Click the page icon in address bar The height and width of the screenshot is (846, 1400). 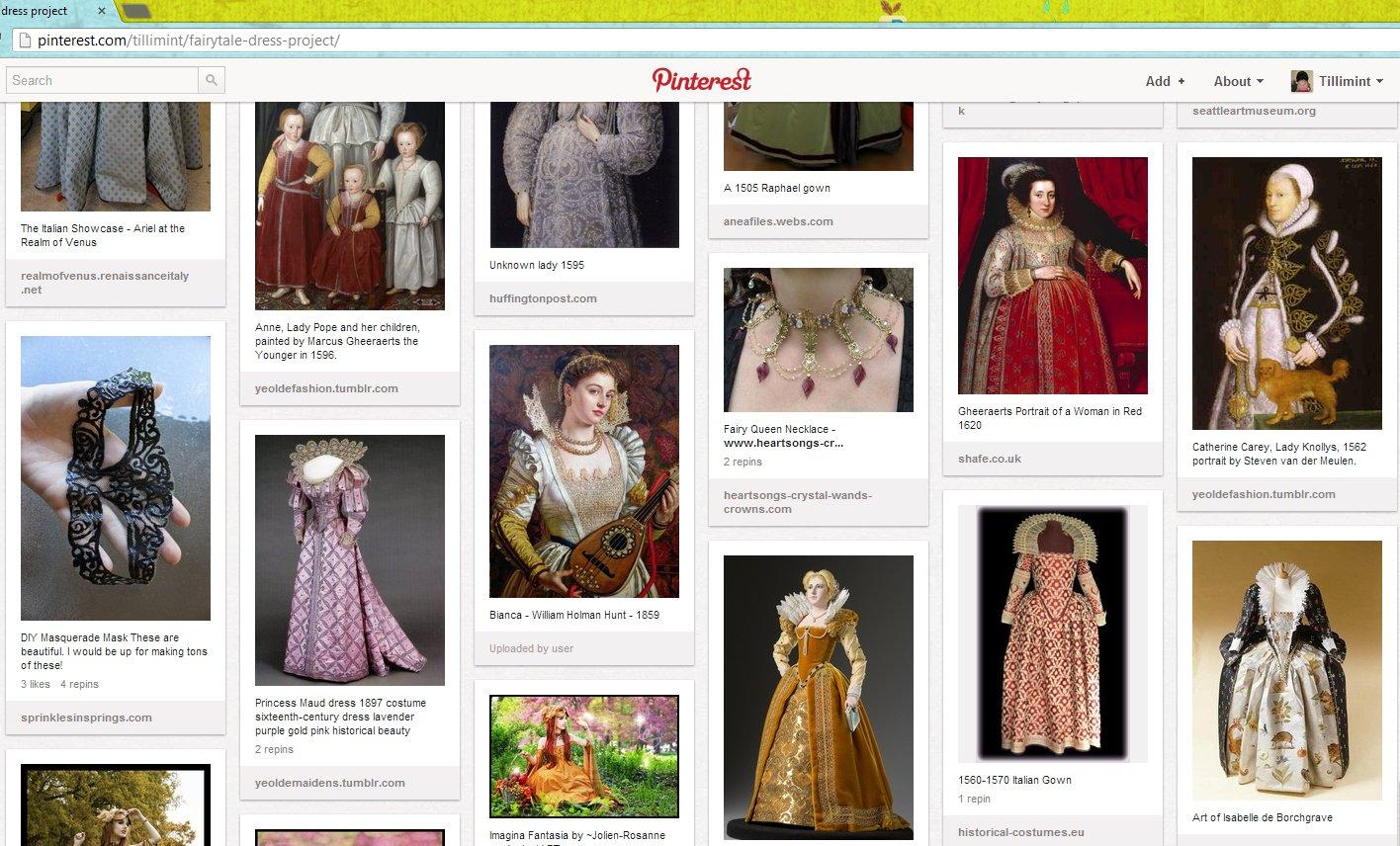pos(24,41)
